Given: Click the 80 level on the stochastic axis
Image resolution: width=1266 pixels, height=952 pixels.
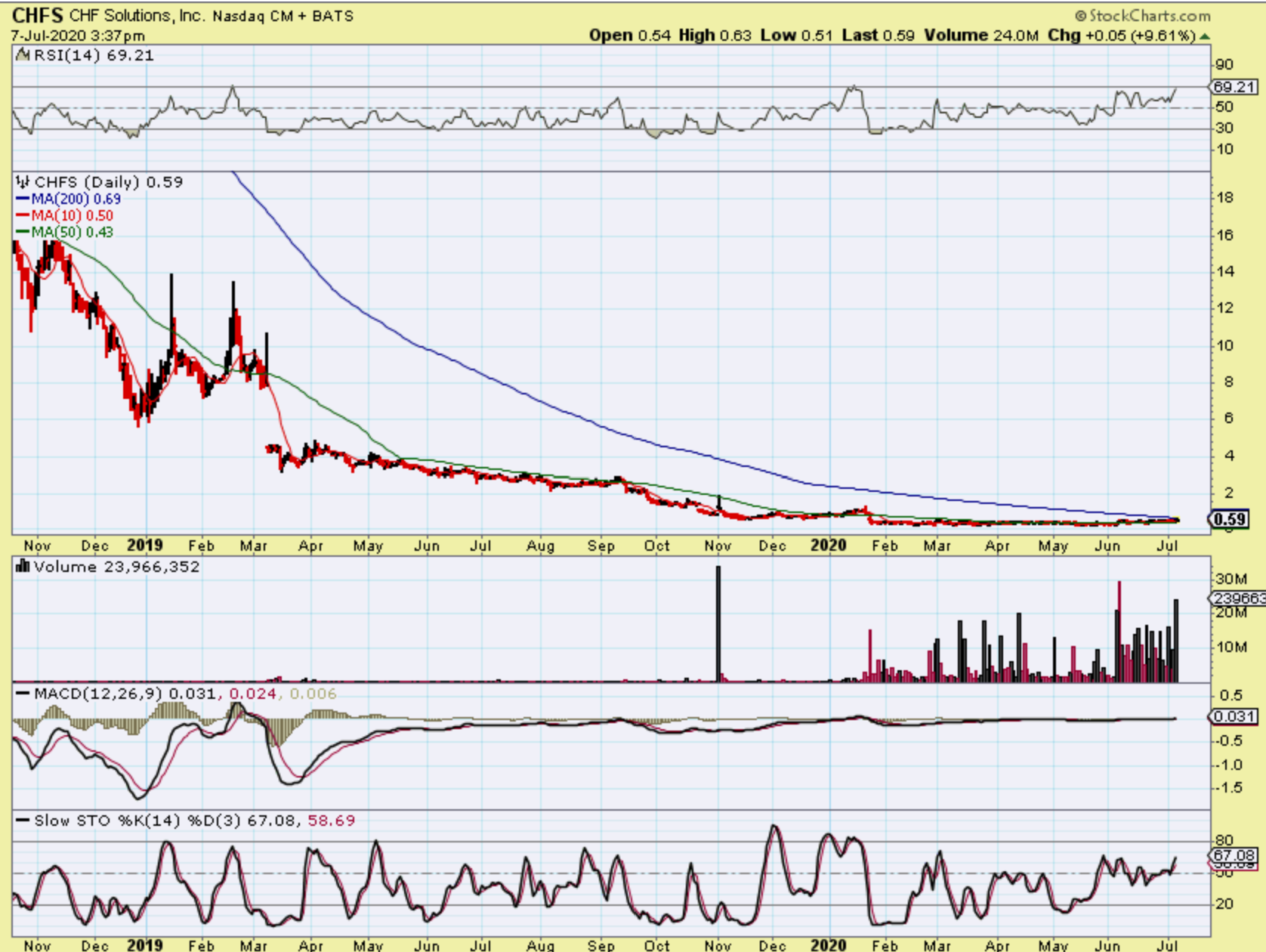Looking at the screenshot, I should pyautogui.click(x=1224, y=841).
